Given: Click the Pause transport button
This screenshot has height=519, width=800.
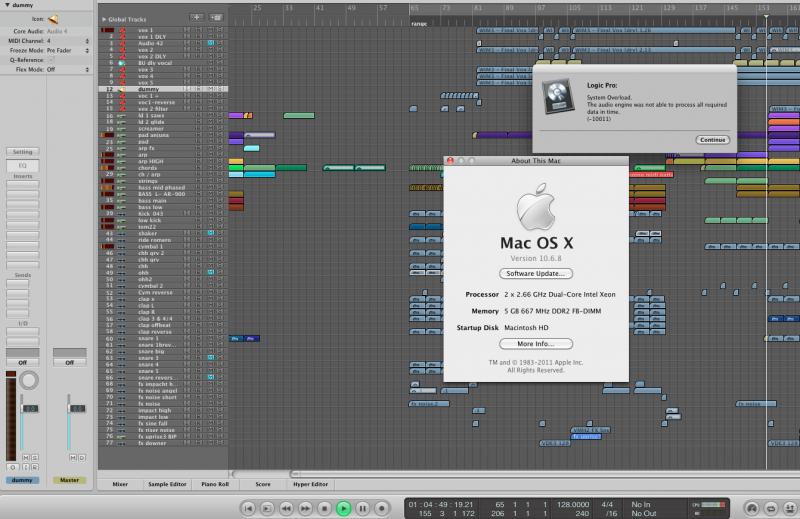Looking at the screenshot, I should (363, 508).
